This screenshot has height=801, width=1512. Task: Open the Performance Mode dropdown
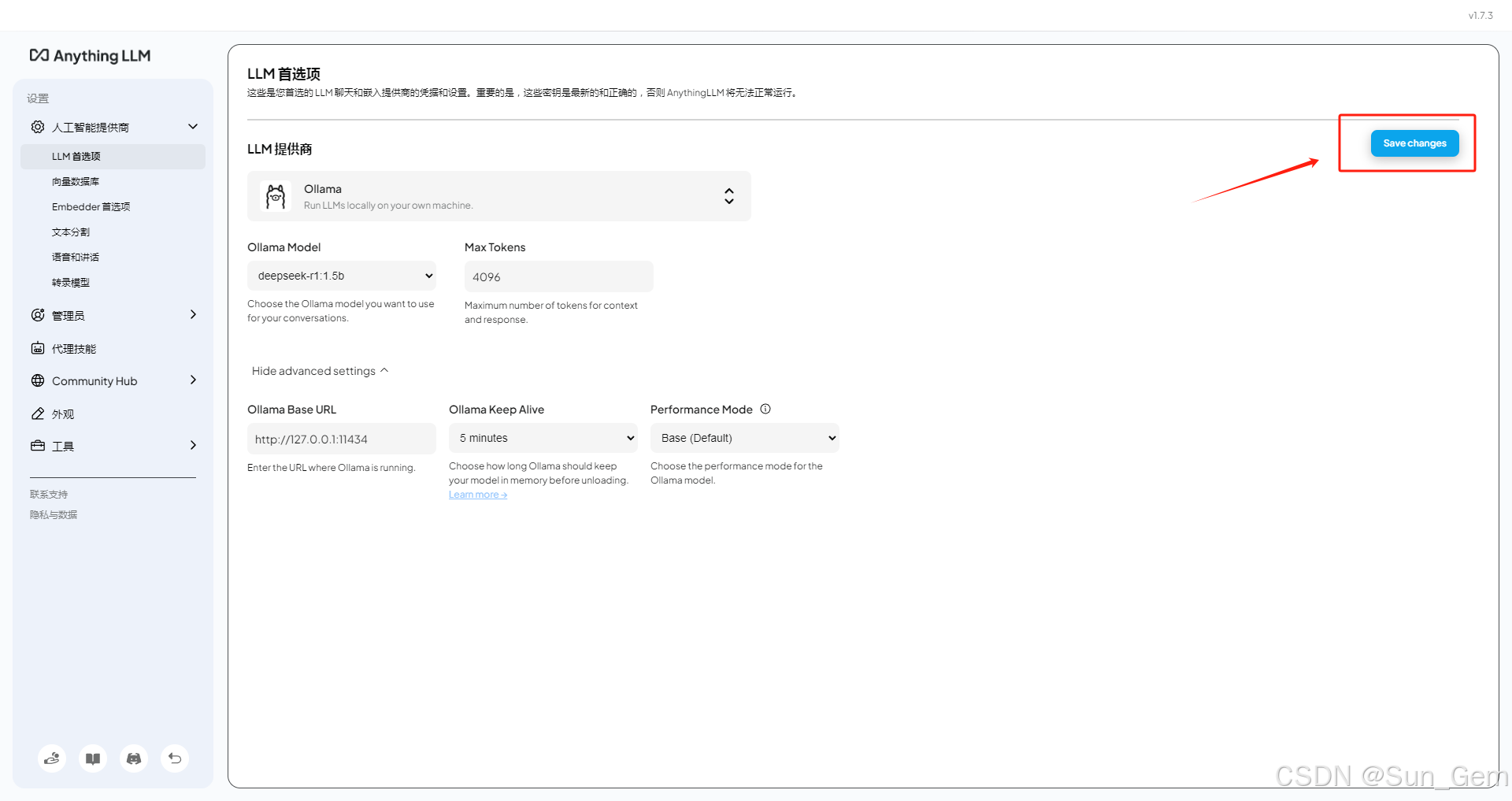point(743,437)
